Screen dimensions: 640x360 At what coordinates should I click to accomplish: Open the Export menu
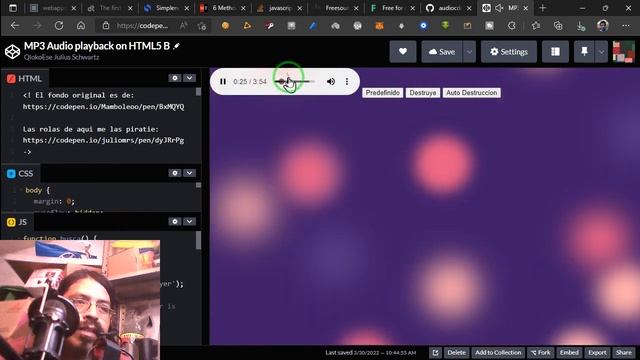(x=597, y=353)
